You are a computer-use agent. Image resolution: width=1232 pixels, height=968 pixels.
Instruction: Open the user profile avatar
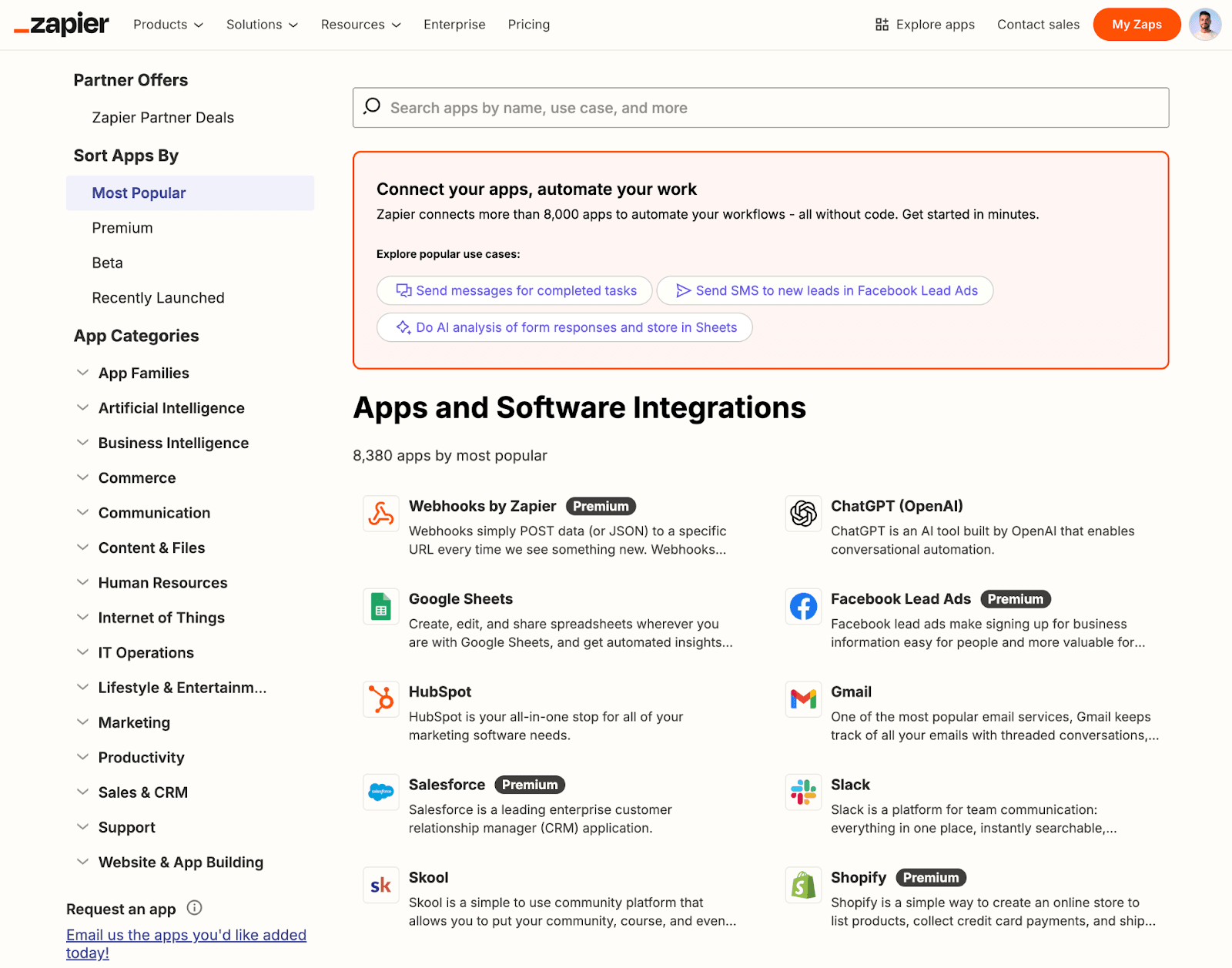point(1205,25)
